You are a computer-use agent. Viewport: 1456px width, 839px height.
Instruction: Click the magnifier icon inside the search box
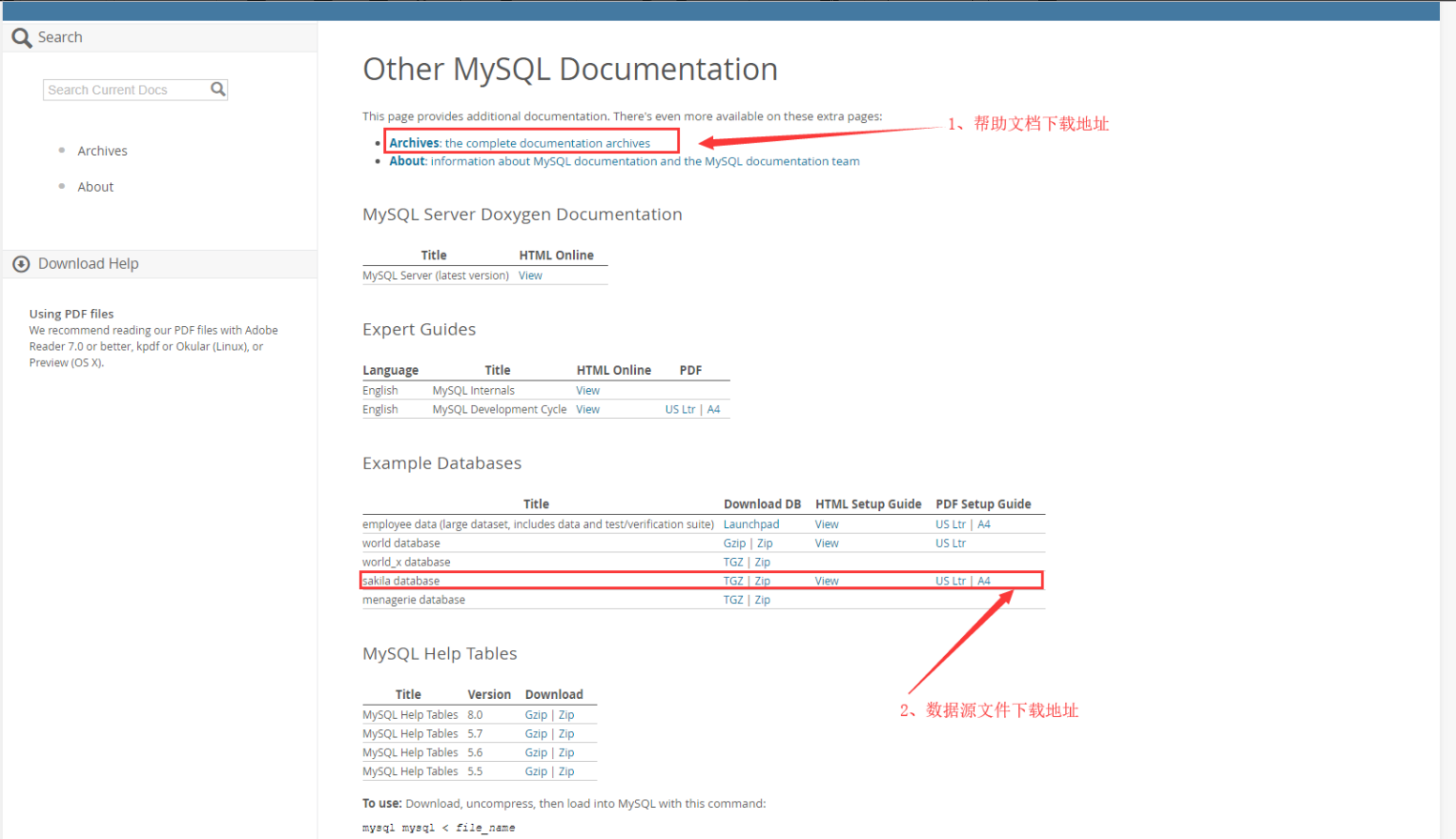point(217,89)
